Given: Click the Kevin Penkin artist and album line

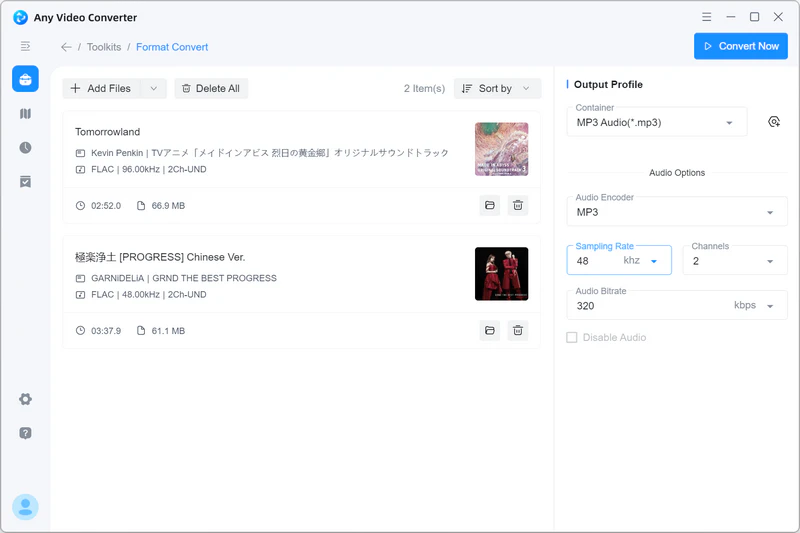Looking at the screenshot, I should click(269, 153).
